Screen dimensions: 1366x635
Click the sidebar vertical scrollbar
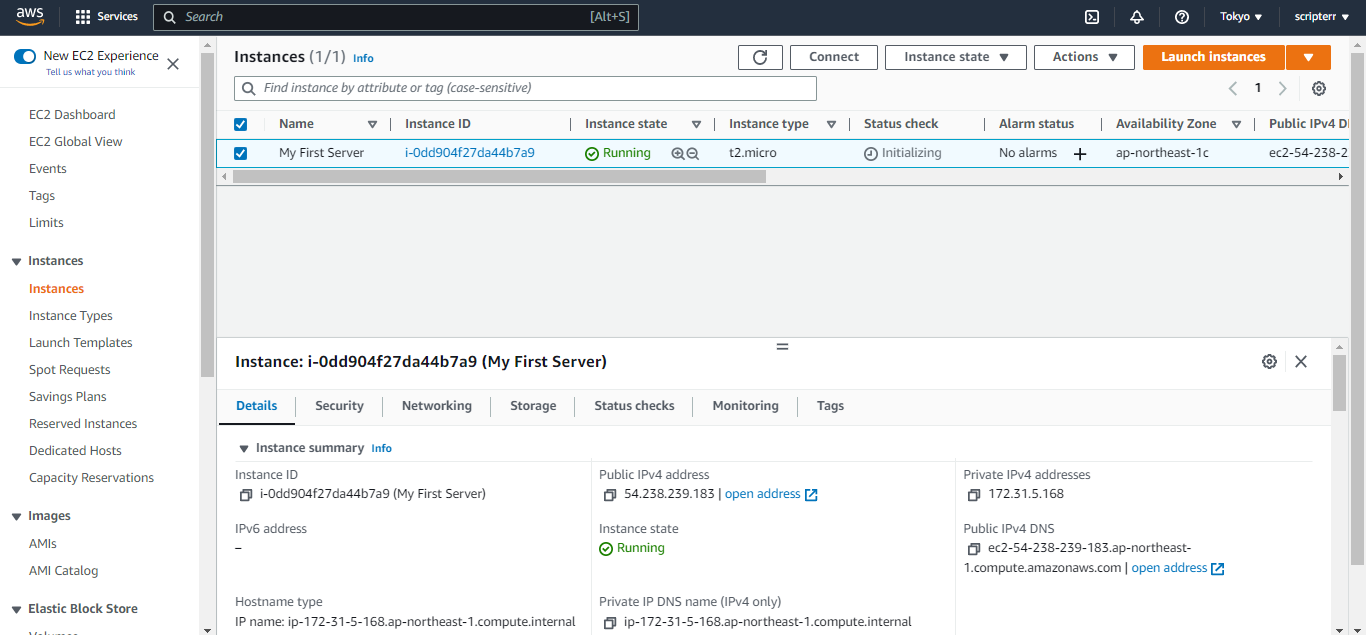(x=207, y=215)
